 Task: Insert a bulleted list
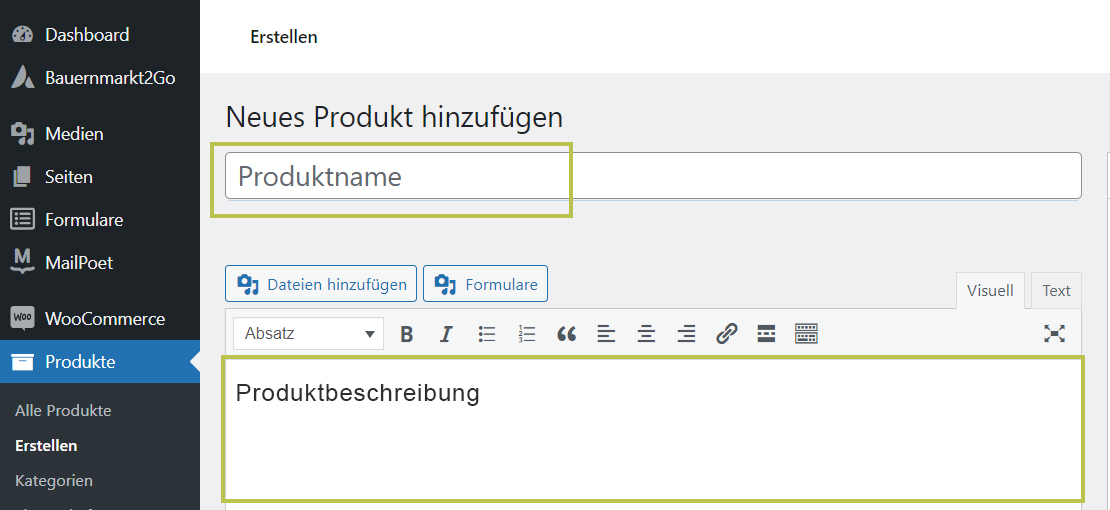pos(486,334)
